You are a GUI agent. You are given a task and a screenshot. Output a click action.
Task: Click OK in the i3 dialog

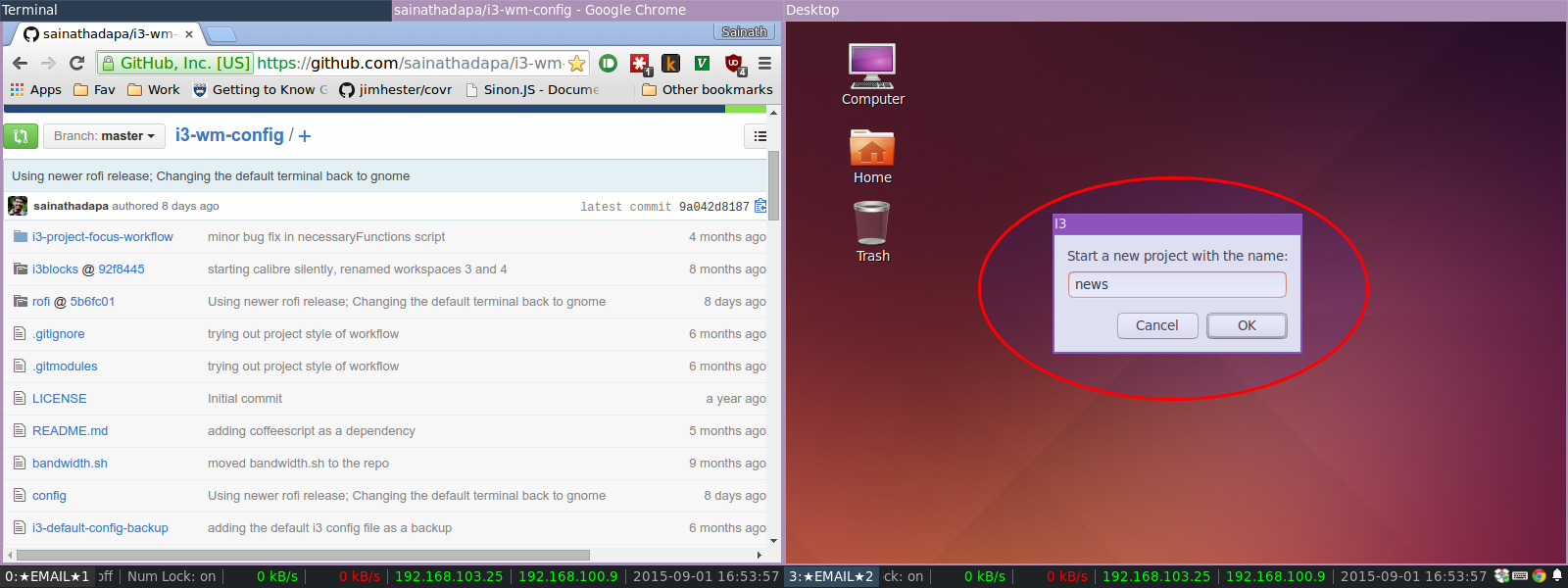[1247, 325]
